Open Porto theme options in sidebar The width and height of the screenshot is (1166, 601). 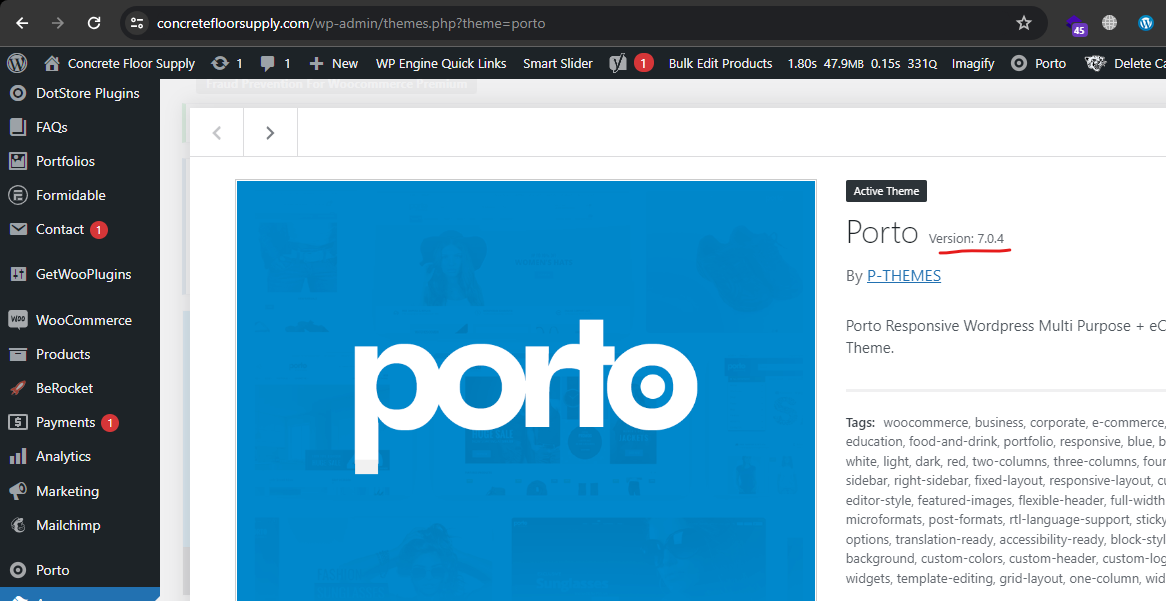pyautogui.click(x=80, y=571)
